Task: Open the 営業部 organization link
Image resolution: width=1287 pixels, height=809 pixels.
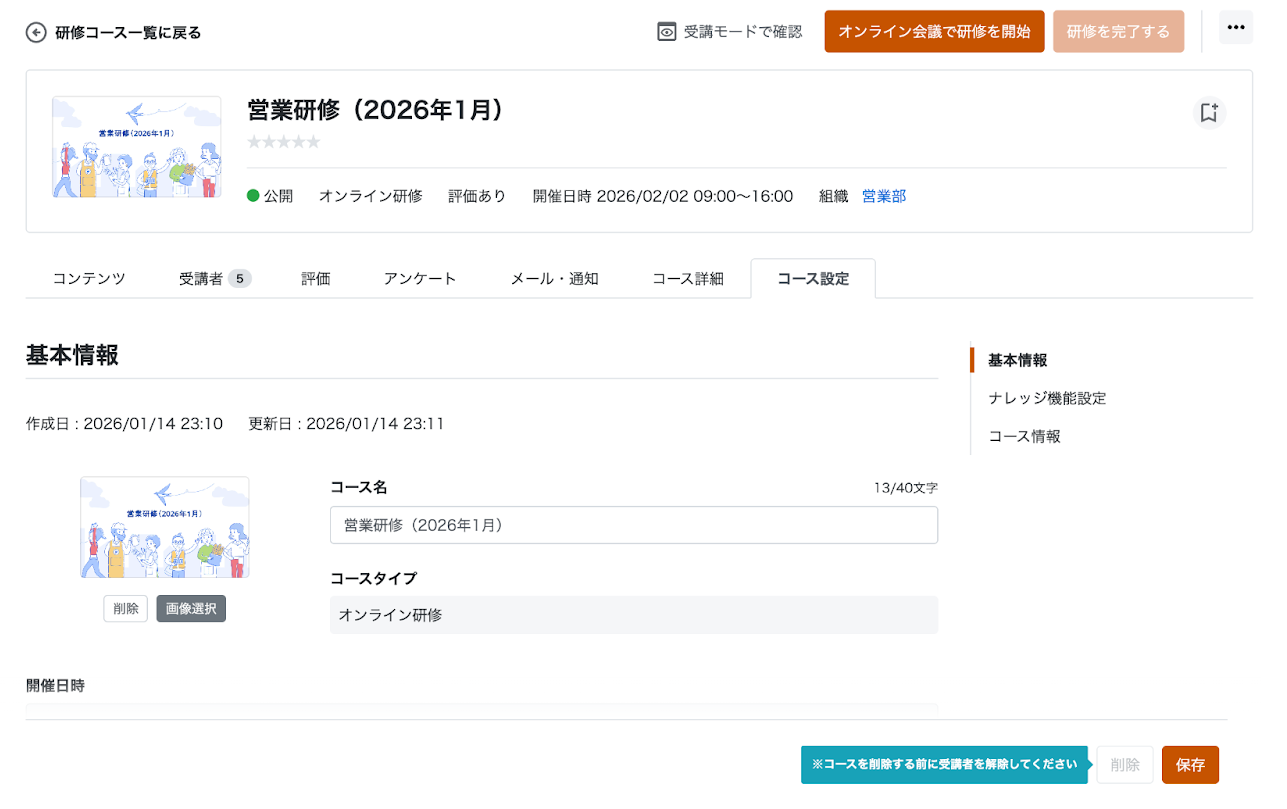Action: pos(884,196)
